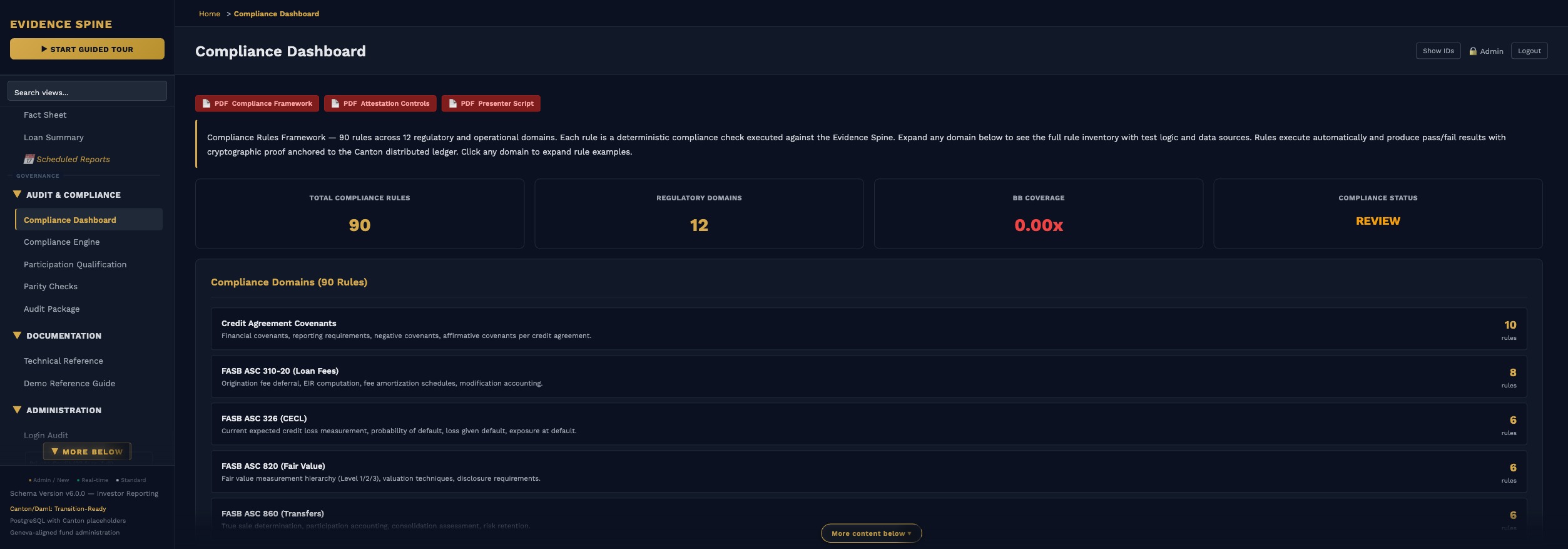The height and width of the screenshot is (549, 1568).
Task: Click the More content below pill
Action: [x=870, y=533]
